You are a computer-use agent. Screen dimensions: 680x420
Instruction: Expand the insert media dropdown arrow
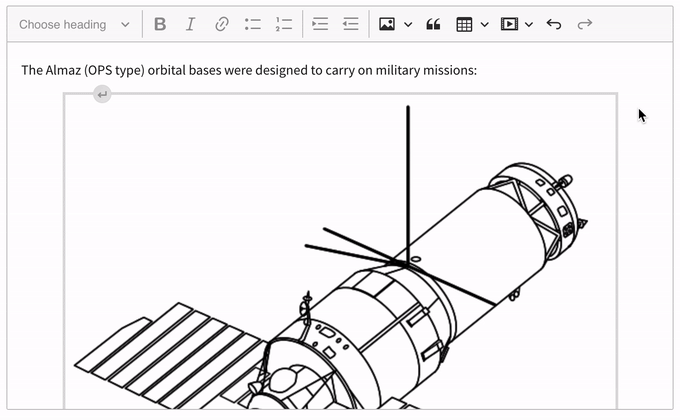[529, 24]
